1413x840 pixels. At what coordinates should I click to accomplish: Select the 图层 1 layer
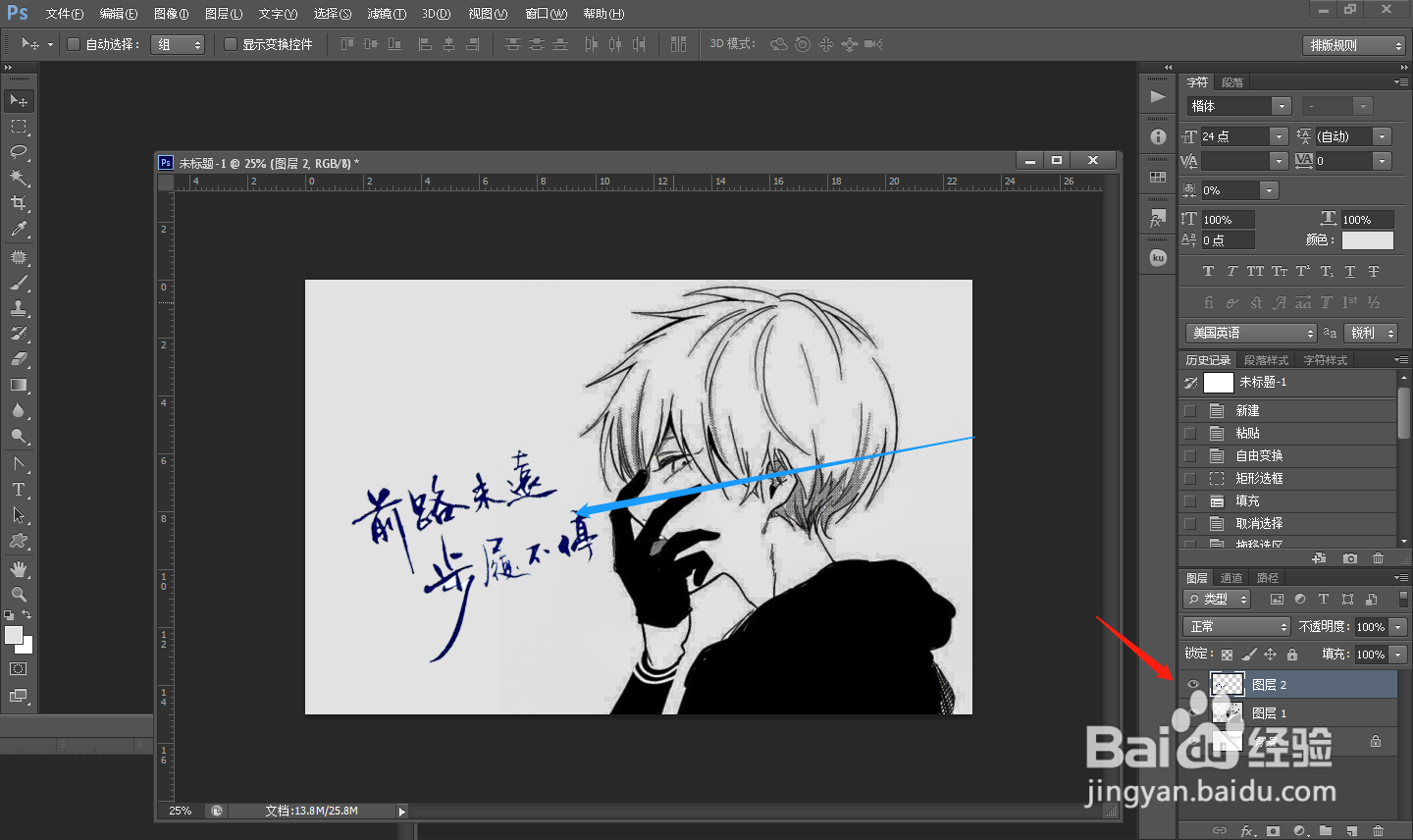[1289, 713]
